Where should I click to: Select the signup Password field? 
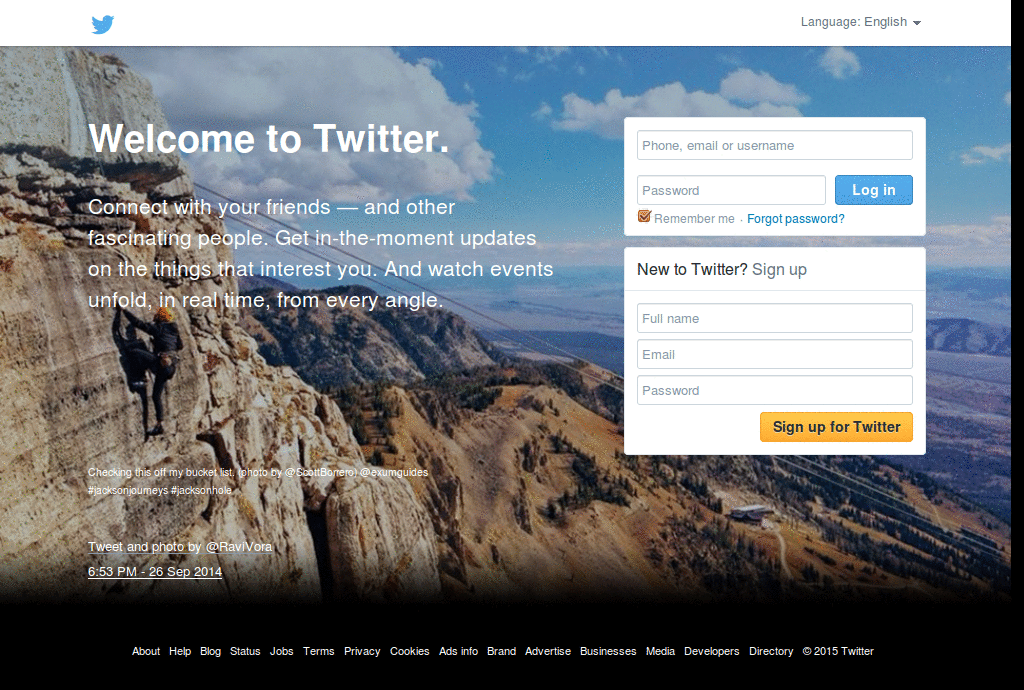(x=775, y=390)
